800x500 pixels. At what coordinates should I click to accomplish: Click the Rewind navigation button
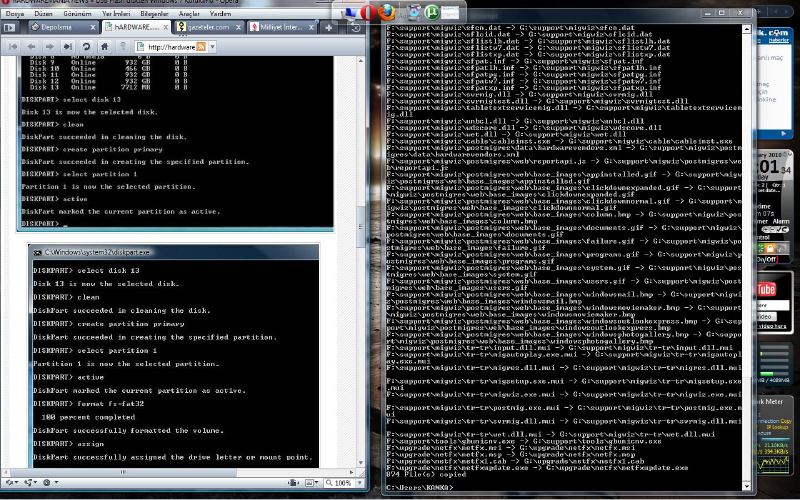[13, 46]
